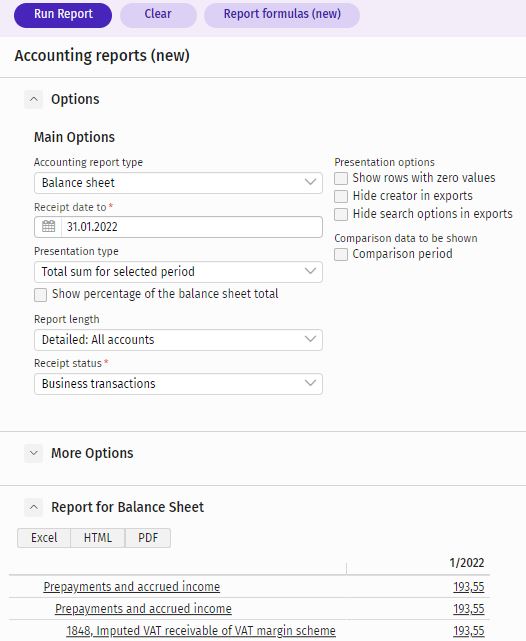
Task: Open Accounting report type dropdown
Action: [x=178, y=183]
